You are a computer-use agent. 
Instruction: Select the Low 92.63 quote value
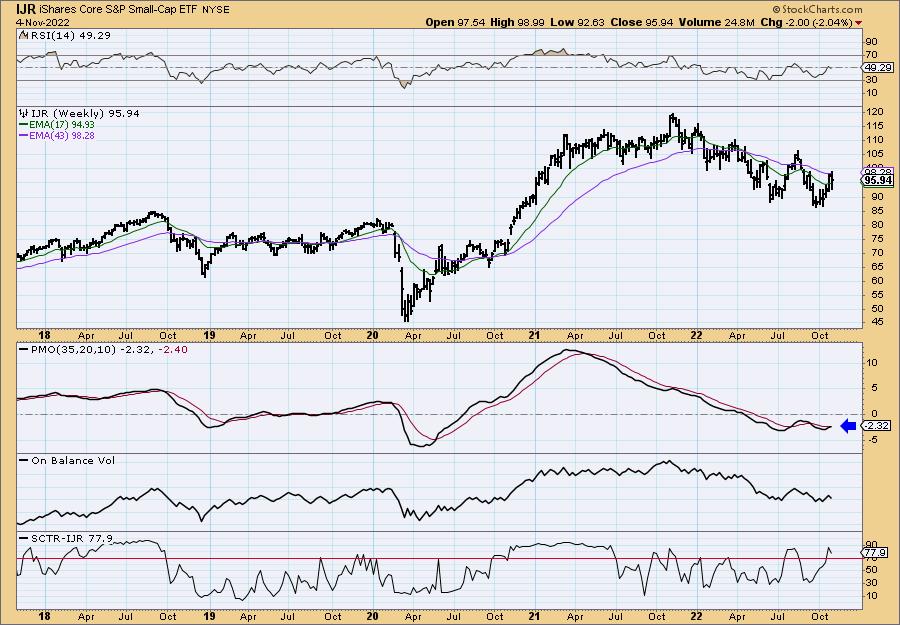point(577,22)
